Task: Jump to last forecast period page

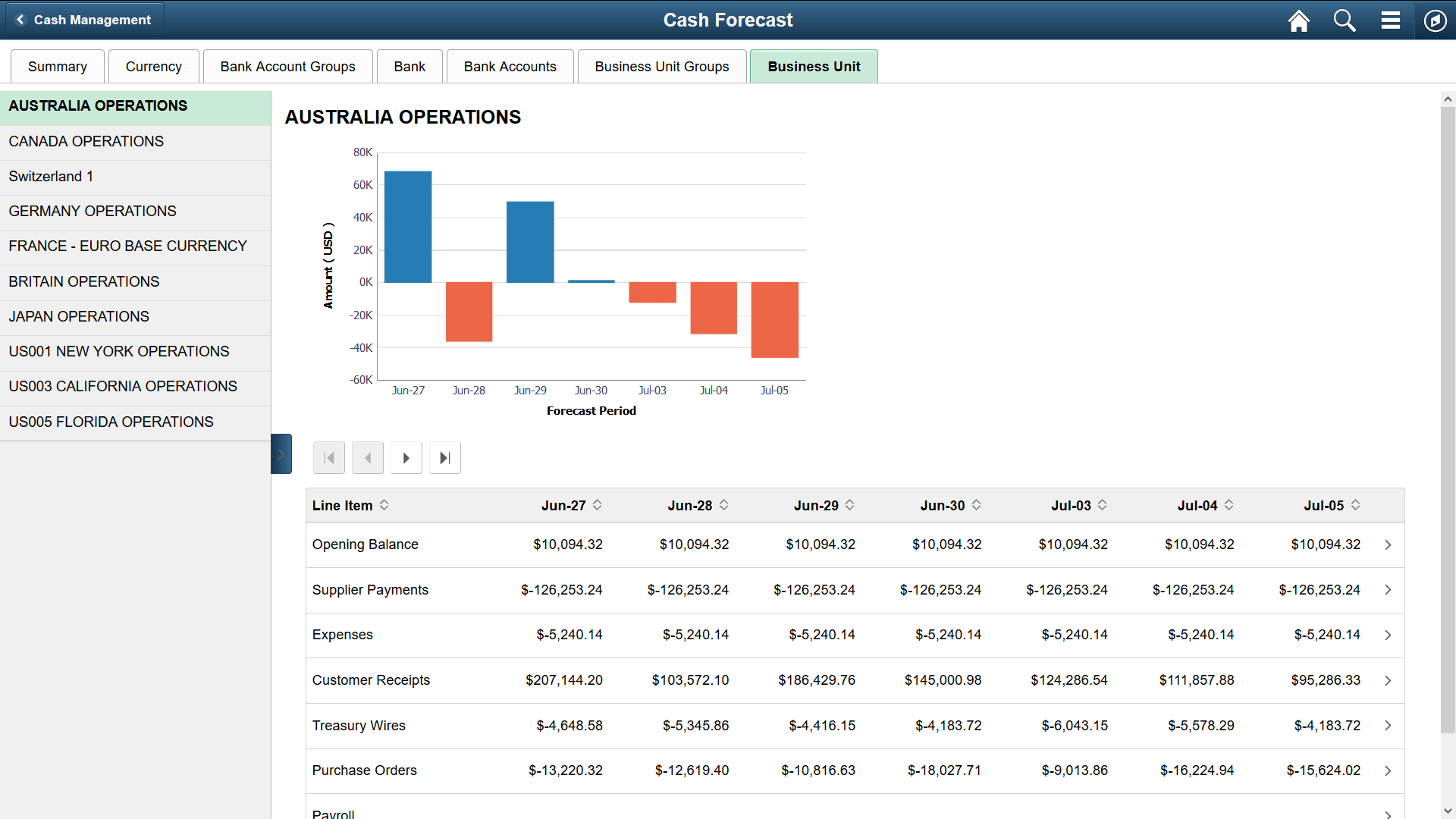Action: 444,457
